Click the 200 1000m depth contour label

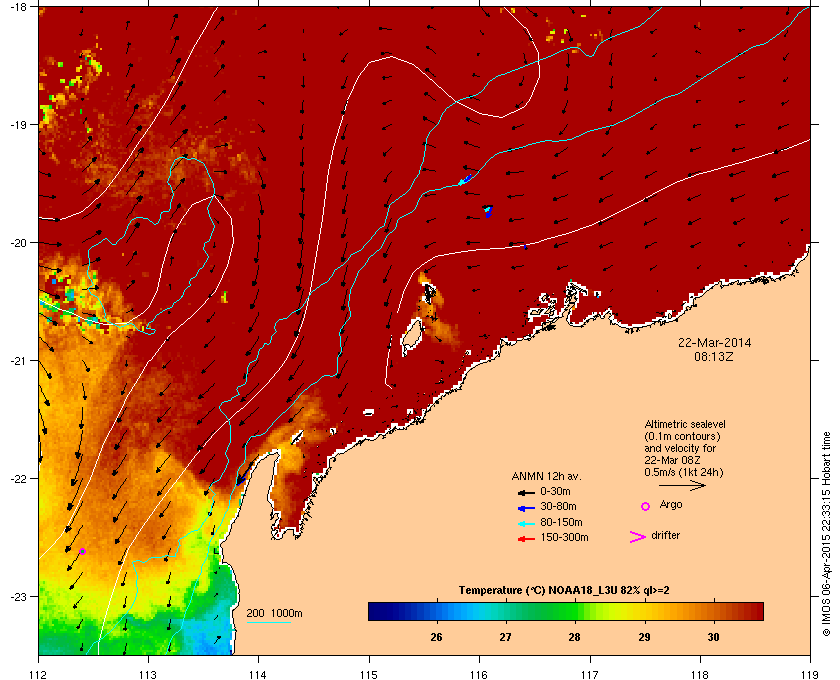click(x=274, y=613)
